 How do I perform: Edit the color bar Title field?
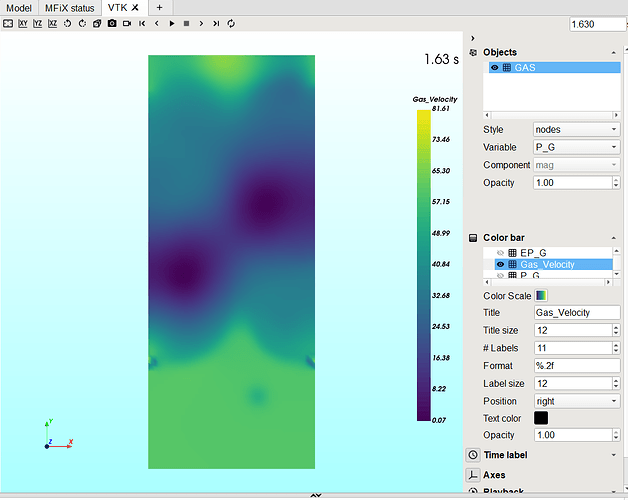(577, 312)
